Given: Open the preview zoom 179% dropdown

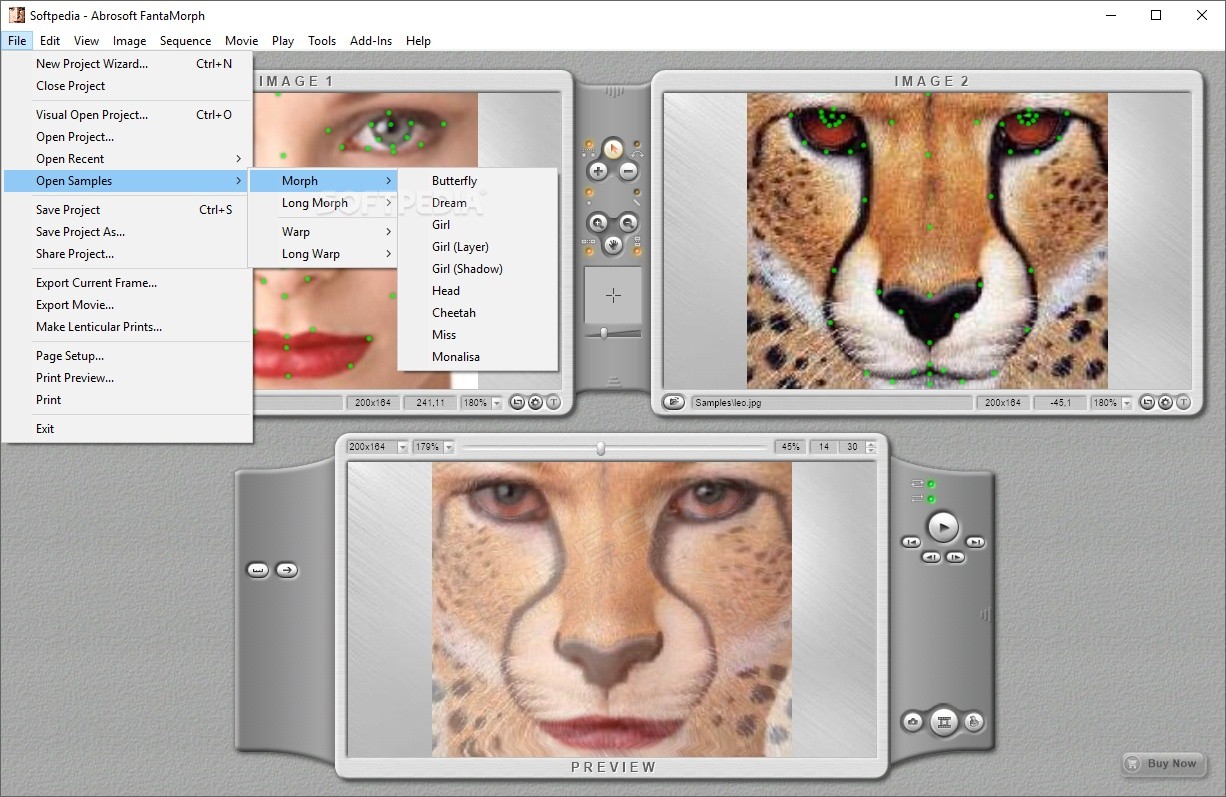Looking at the screenshot, I should pos(449,447).
